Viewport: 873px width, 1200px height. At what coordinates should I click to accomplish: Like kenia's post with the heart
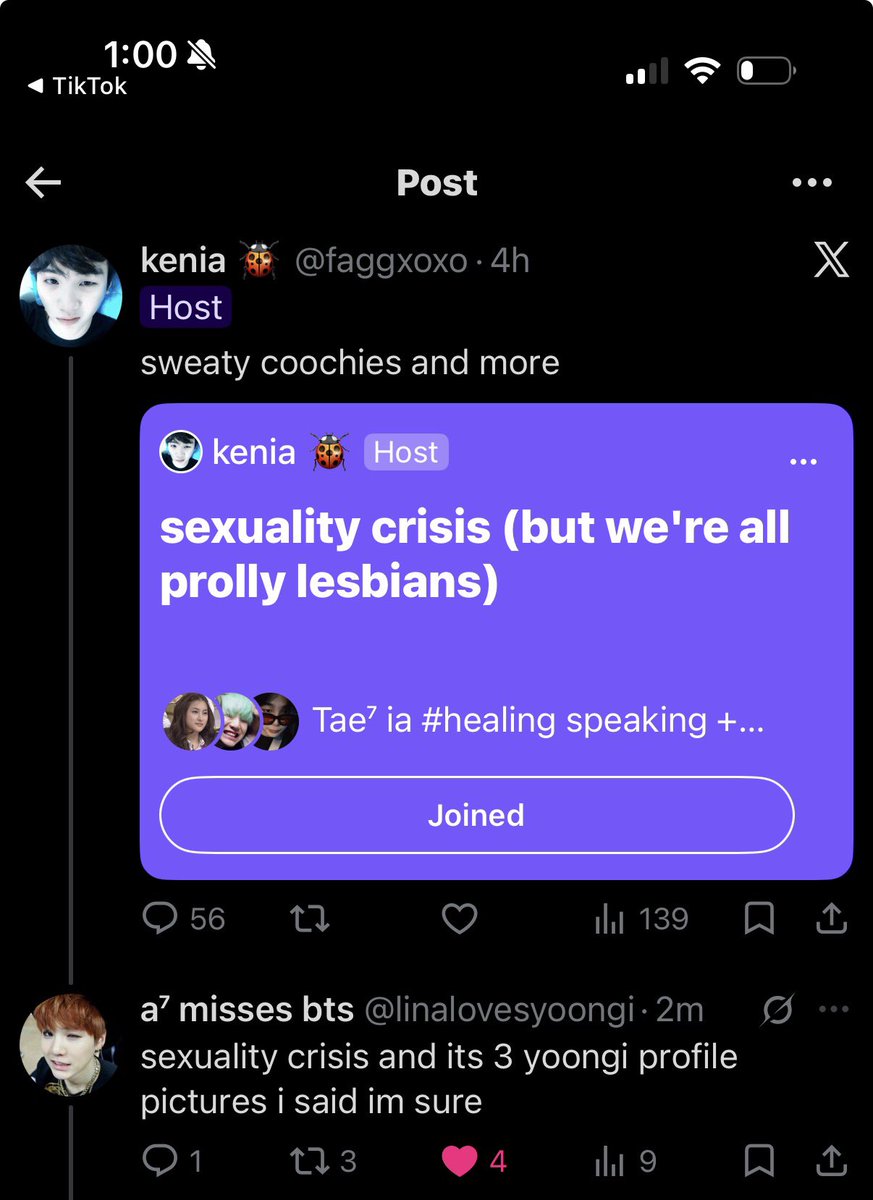click(x=459, y=919)
